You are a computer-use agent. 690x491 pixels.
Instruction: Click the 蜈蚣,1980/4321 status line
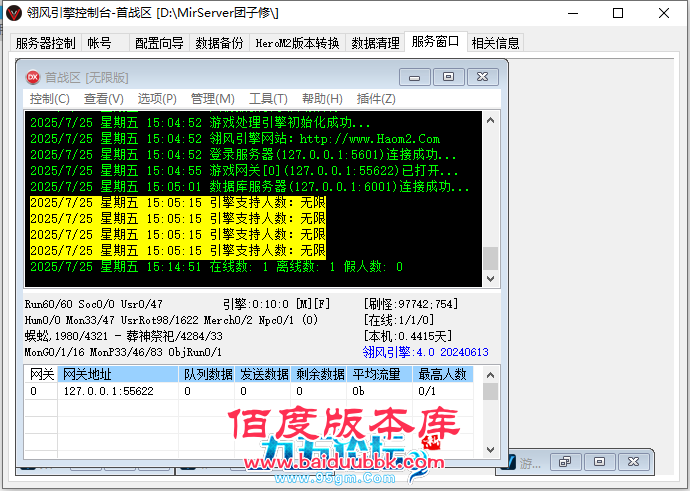(x=123, y=336)
